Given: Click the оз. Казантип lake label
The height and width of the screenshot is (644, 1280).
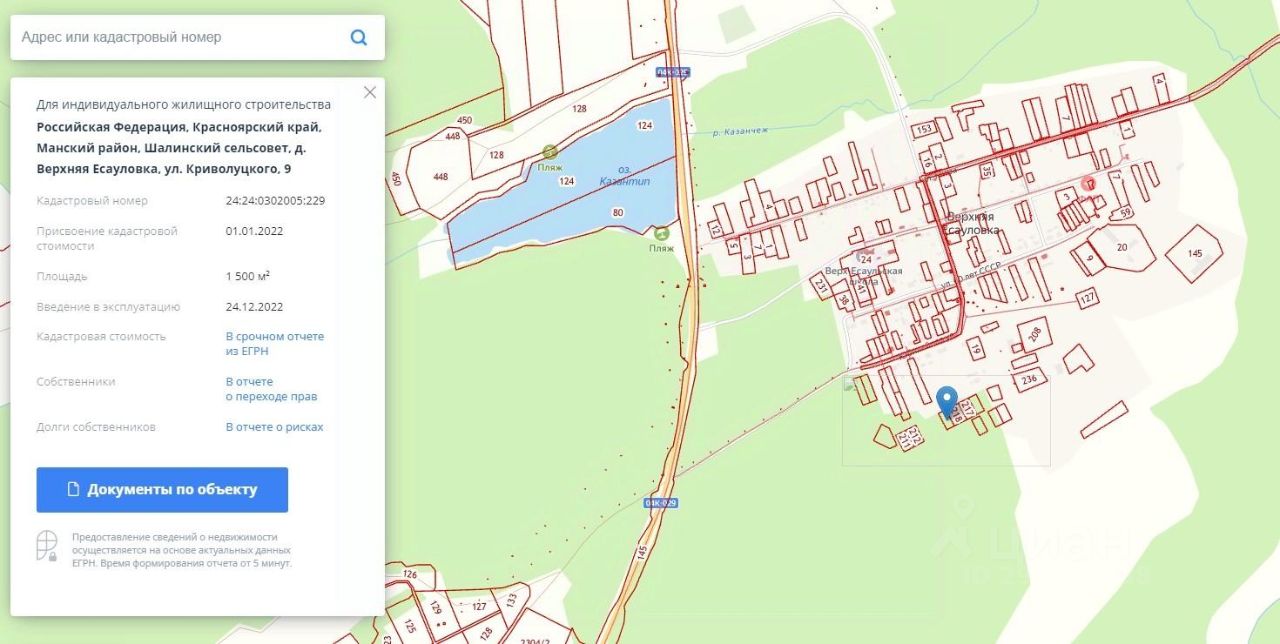Looking at the screenshot, I should [623, 175].
